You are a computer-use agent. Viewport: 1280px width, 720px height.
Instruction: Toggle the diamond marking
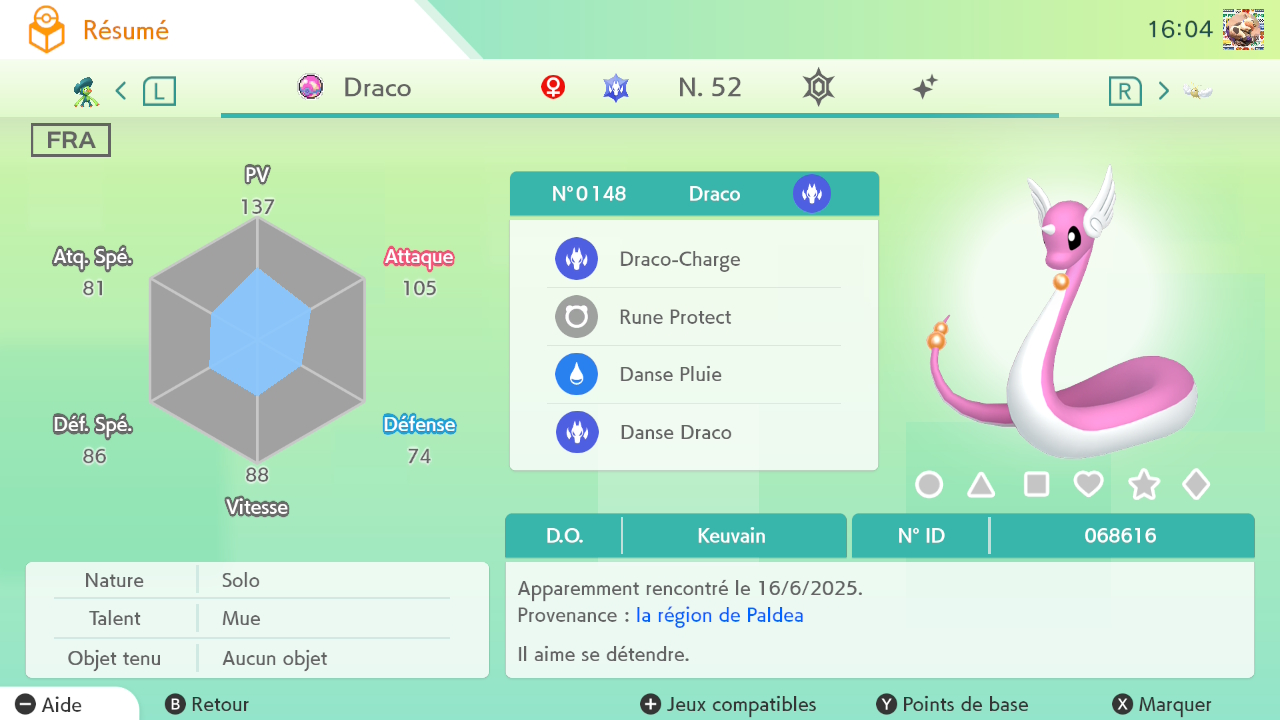(1196, 485)
